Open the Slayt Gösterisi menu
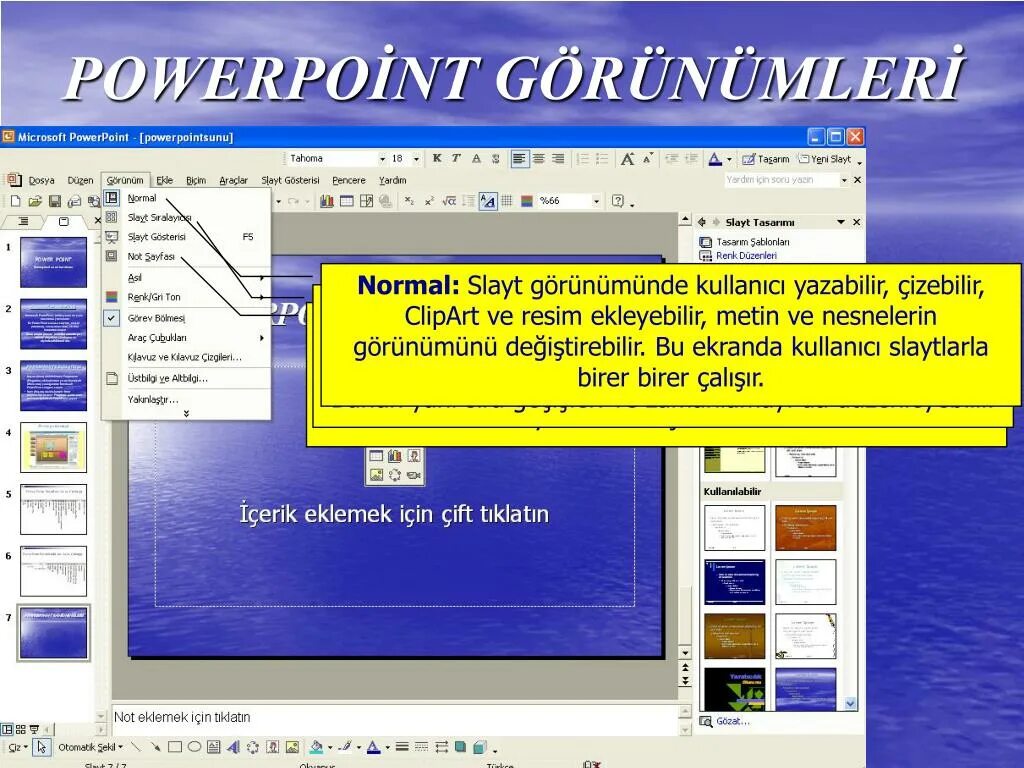1024x768 pixels. (290, 180)
